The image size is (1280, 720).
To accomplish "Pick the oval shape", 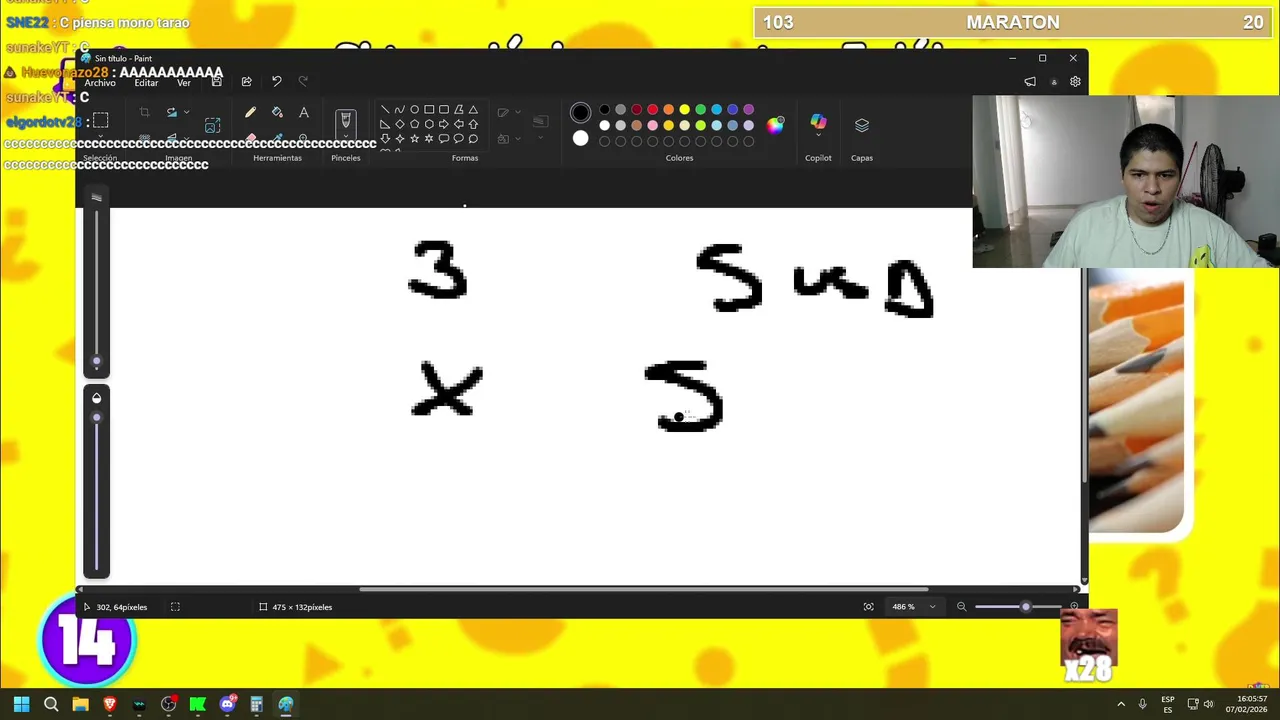I will pyautogui.click(x=414, y=110).
